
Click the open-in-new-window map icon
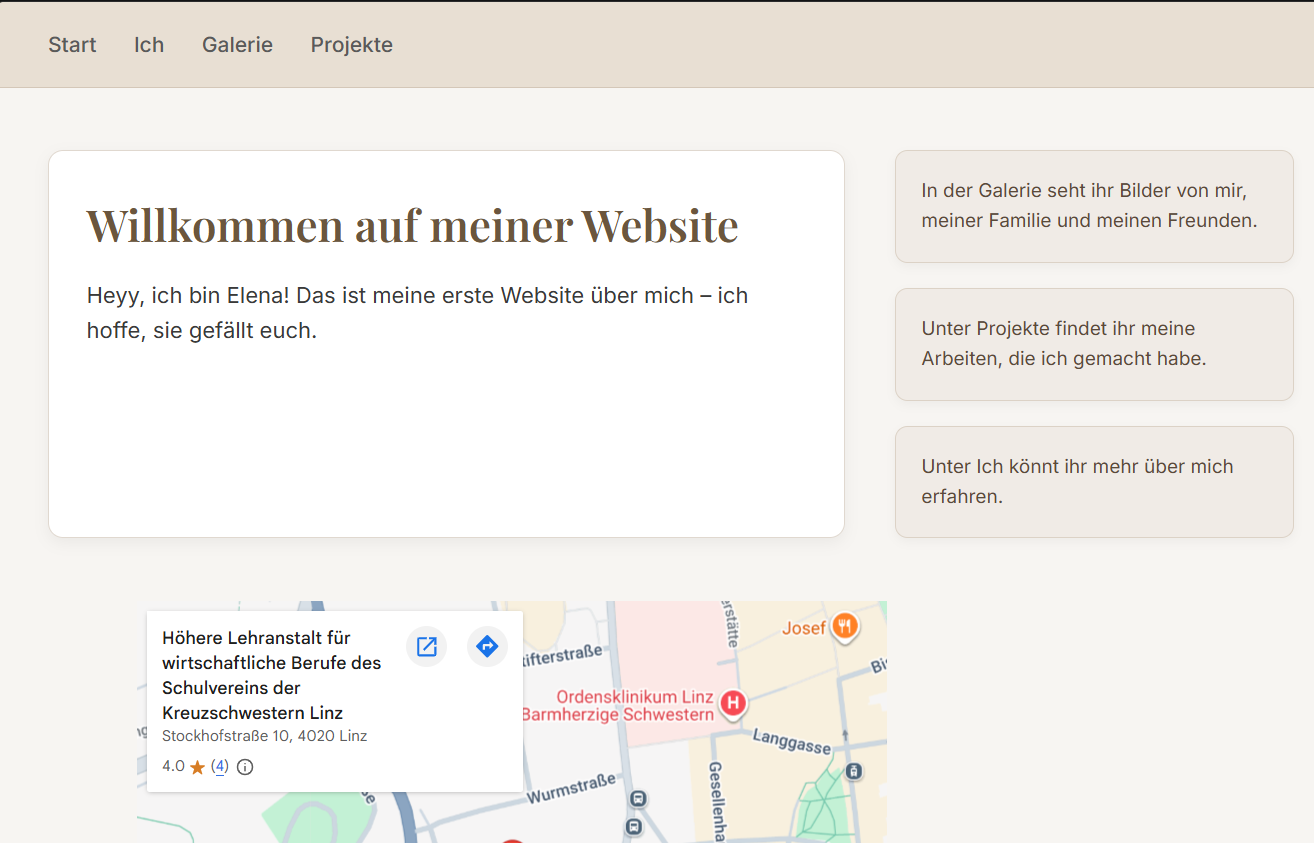pyautogui.click(x=427, y=647)
